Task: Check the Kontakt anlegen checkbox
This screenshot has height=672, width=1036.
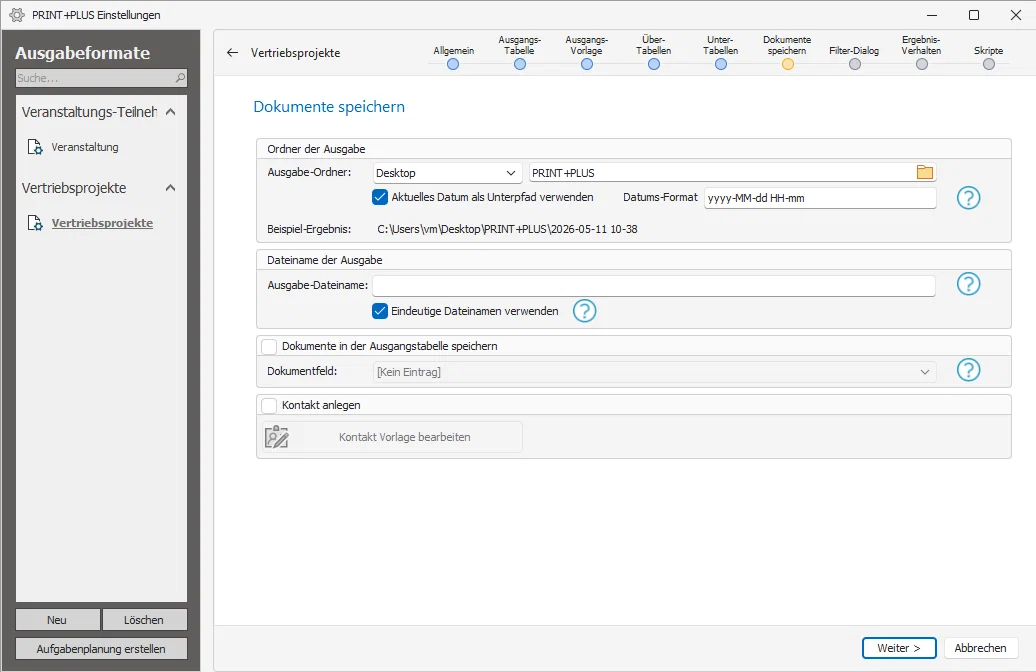Action: tap(269, 405)
